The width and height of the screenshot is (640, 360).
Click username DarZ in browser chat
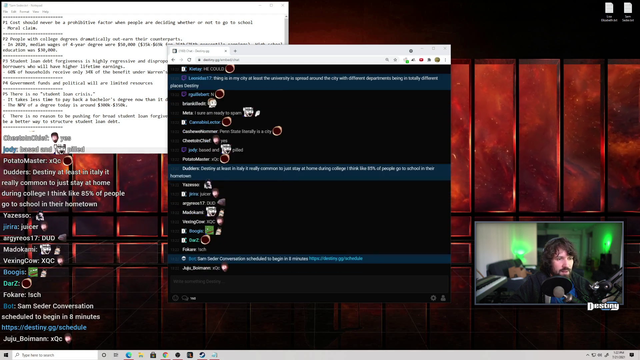tap(193, 240)
